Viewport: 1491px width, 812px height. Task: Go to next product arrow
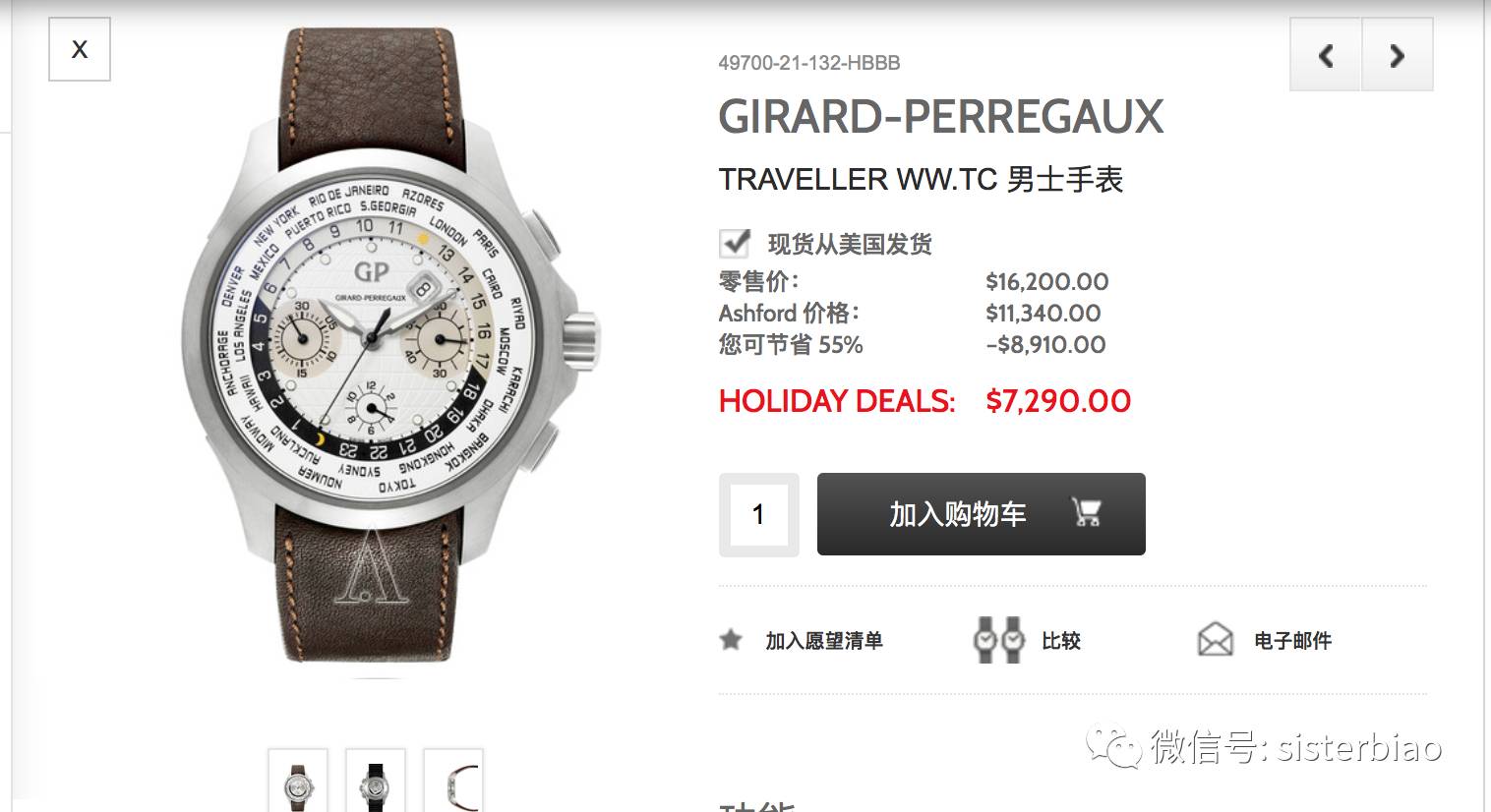point(1398,56)
